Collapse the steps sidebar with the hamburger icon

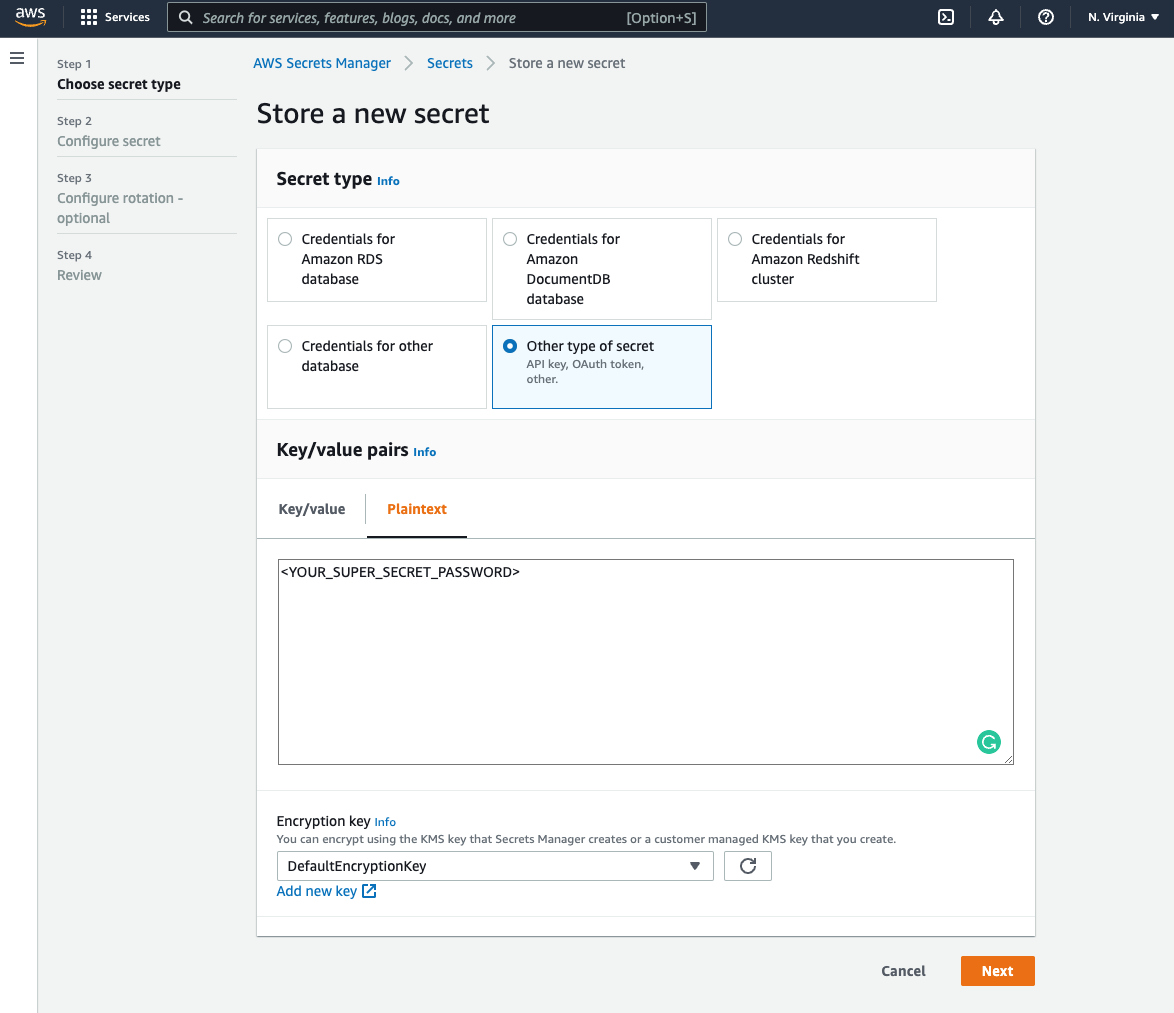click(x=17, y=58)
